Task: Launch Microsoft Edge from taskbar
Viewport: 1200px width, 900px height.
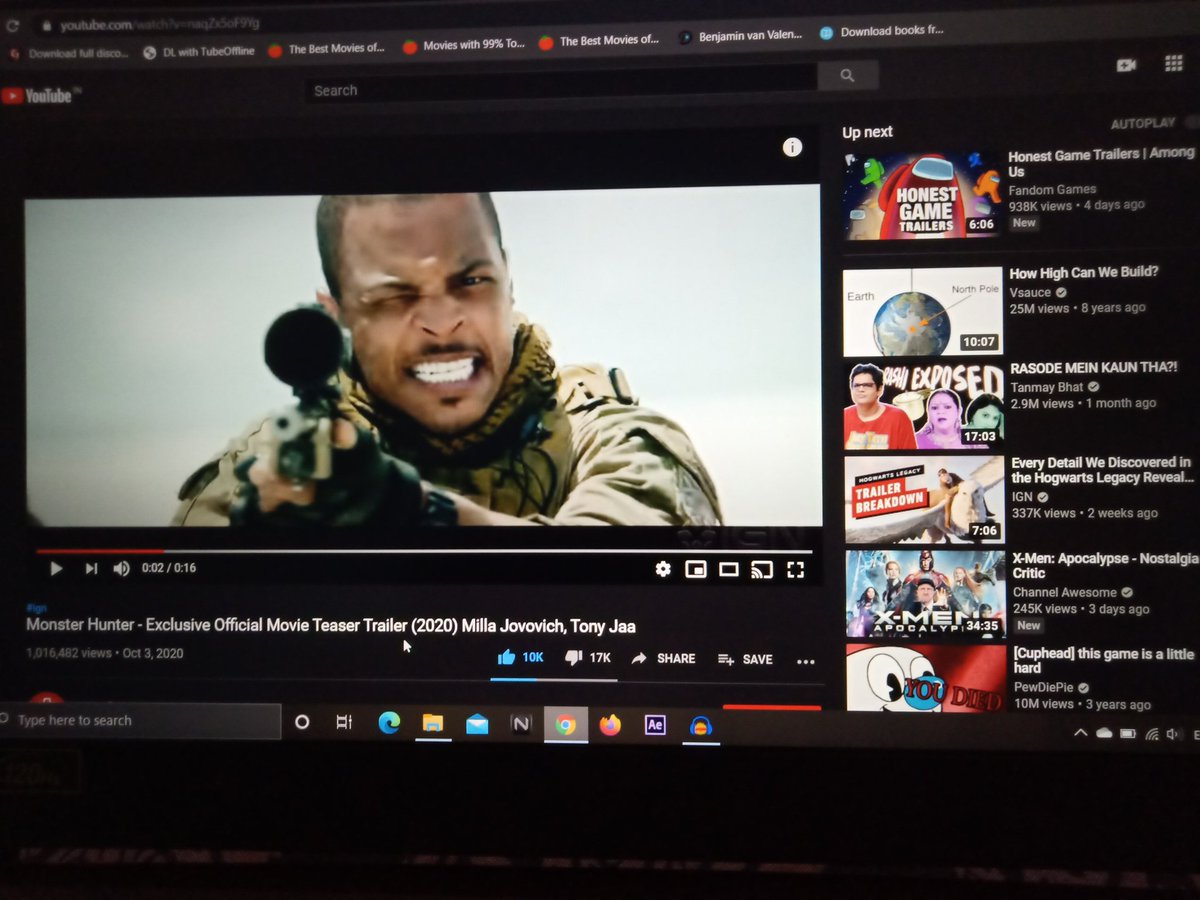Action: [x=389, y=723]
